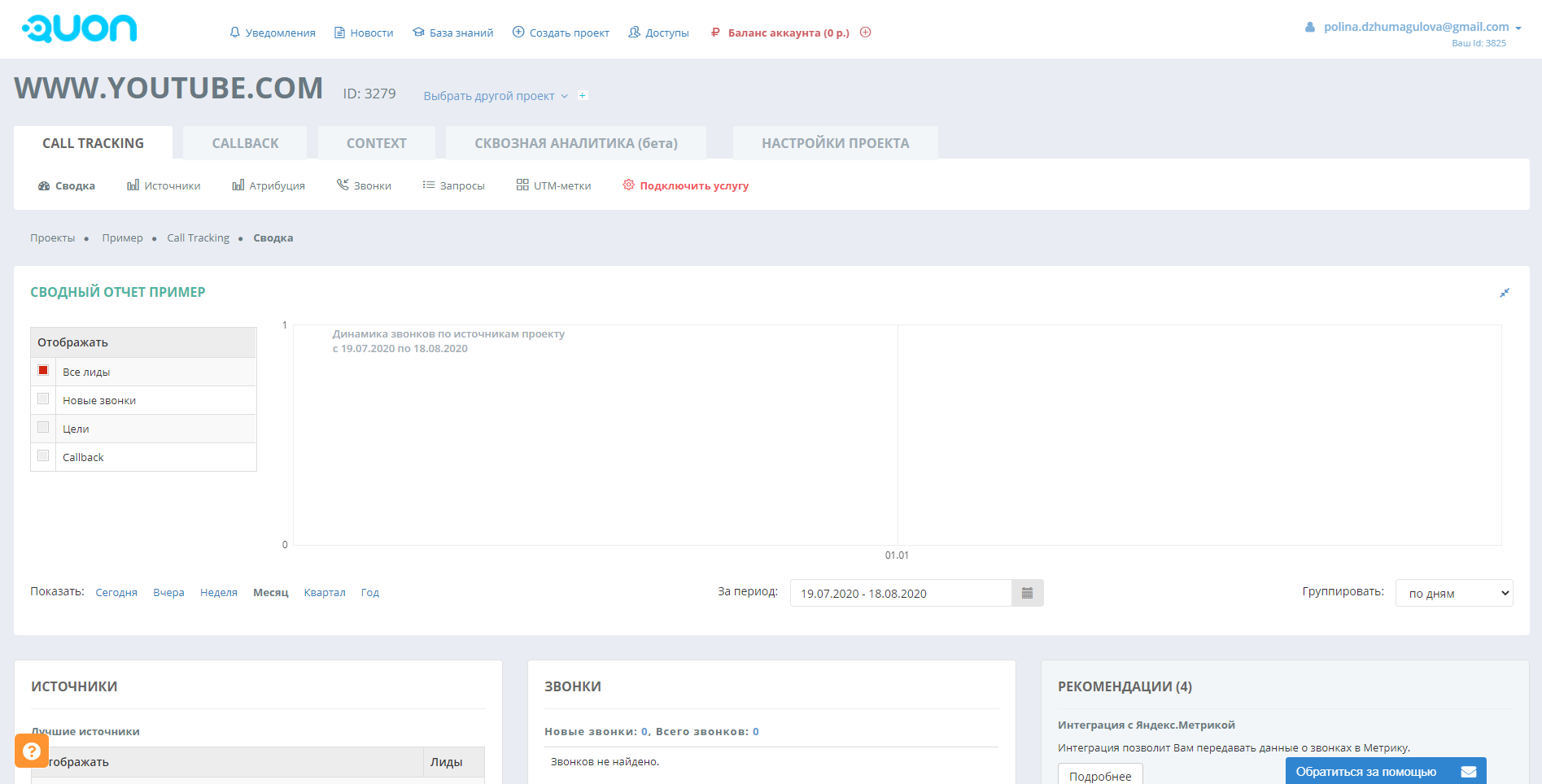The image size is (1542, 784).
Task: Click the Сводка dashboard icon
Action: [x=44, y=186]
